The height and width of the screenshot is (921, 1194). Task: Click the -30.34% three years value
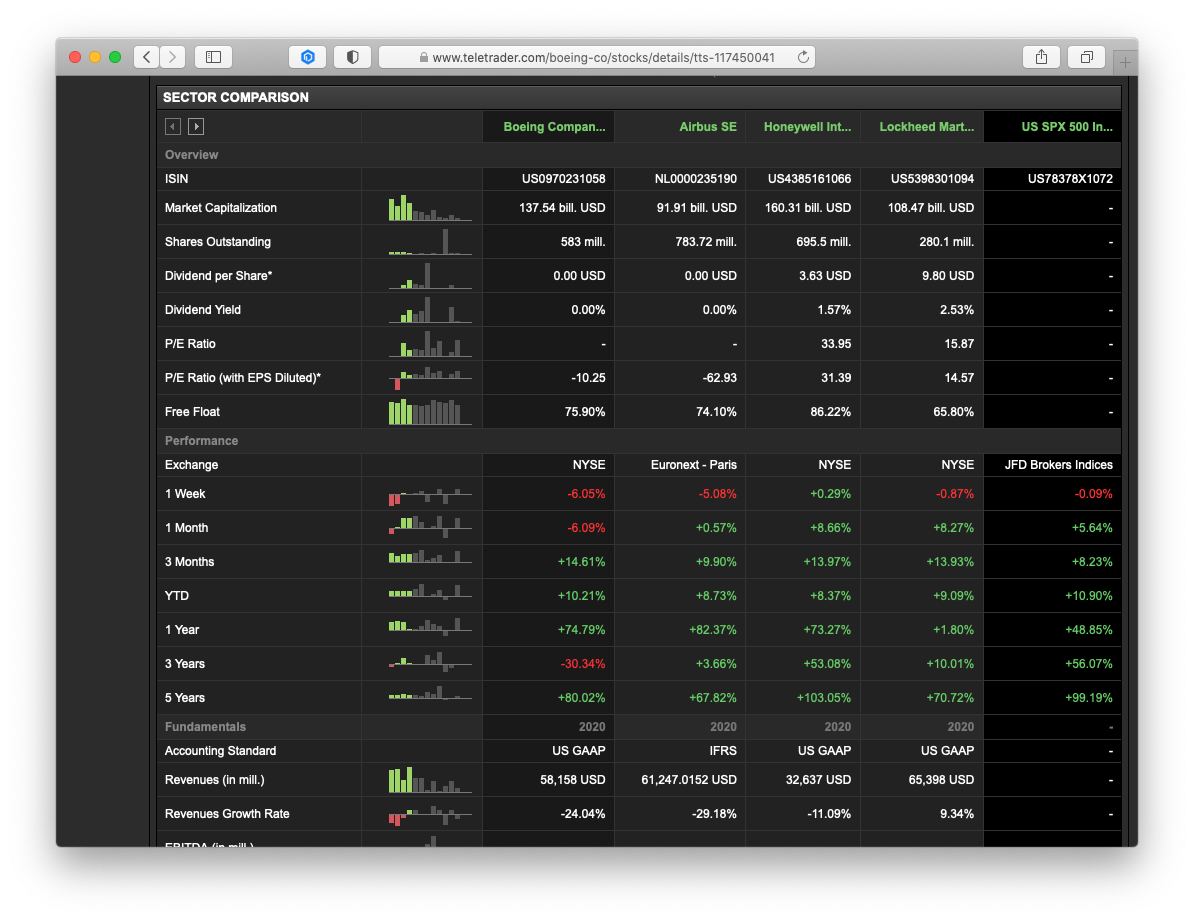pos(583,664)
